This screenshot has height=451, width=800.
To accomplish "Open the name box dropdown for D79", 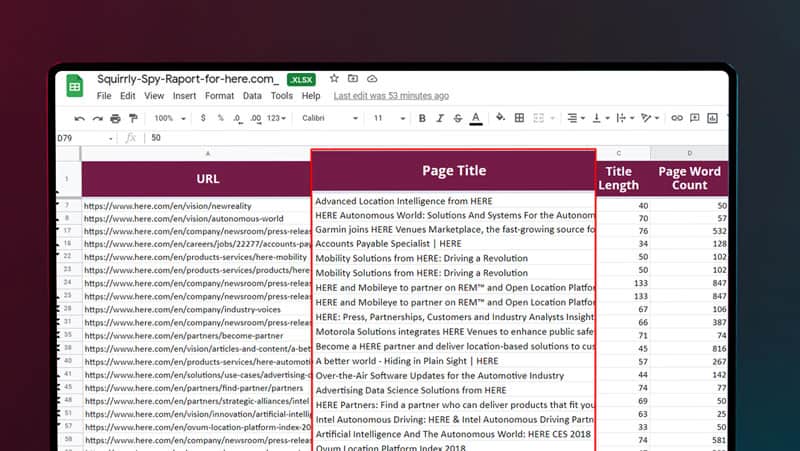I will tap(111, 138).
